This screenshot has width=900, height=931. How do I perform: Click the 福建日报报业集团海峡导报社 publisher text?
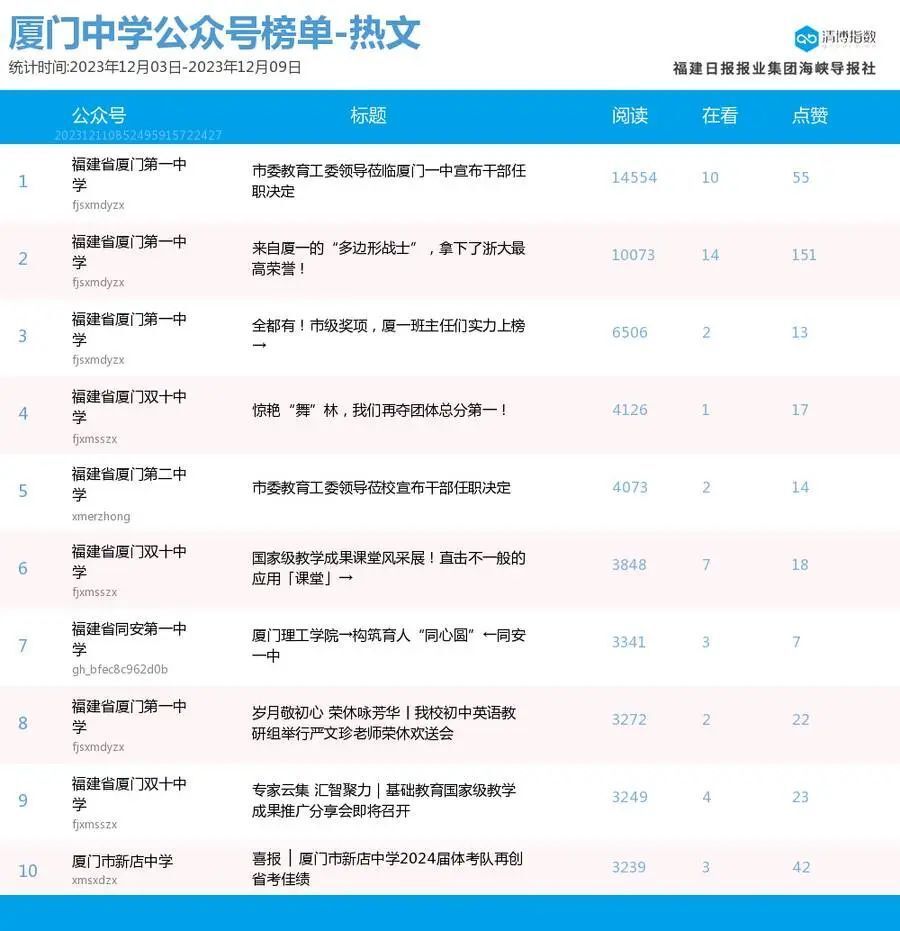[x=776, y=68]
